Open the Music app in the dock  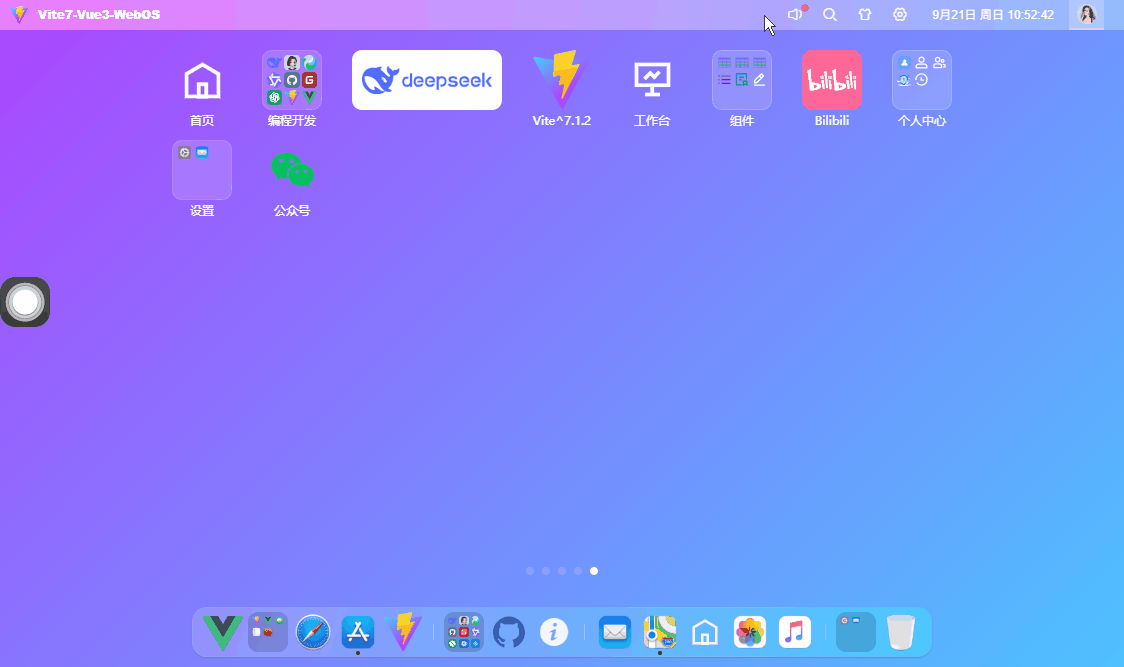tap(794, 632)
